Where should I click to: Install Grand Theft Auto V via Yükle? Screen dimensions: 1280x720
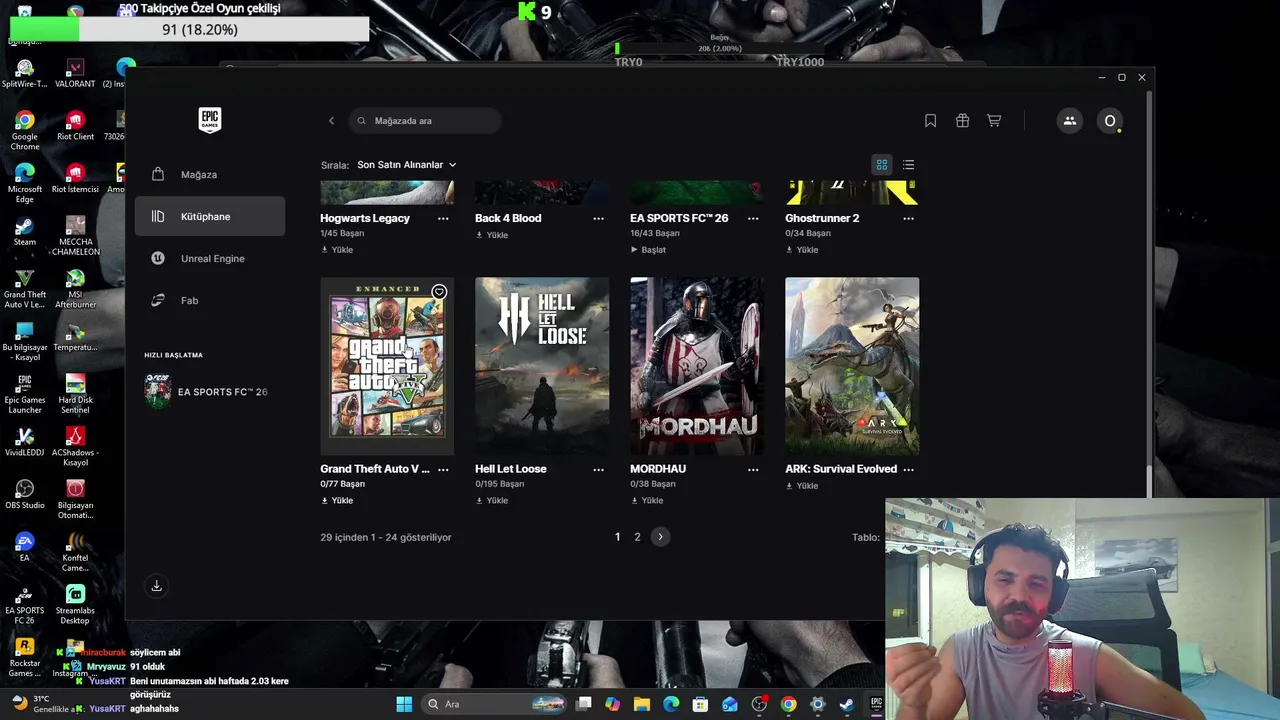click(x=337, y=501)
